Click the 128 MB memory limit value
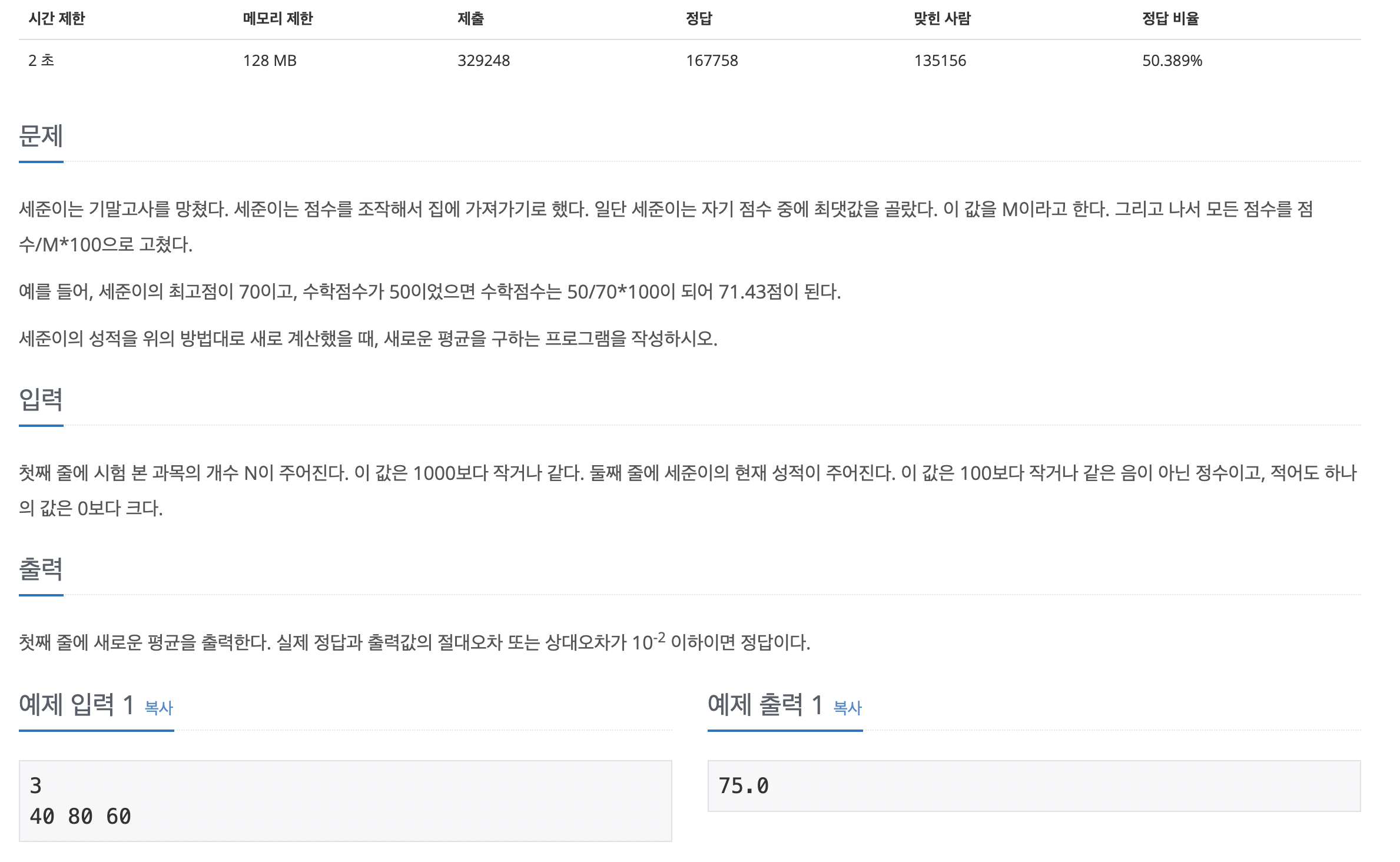1400x862 pixels. [270, 61]
